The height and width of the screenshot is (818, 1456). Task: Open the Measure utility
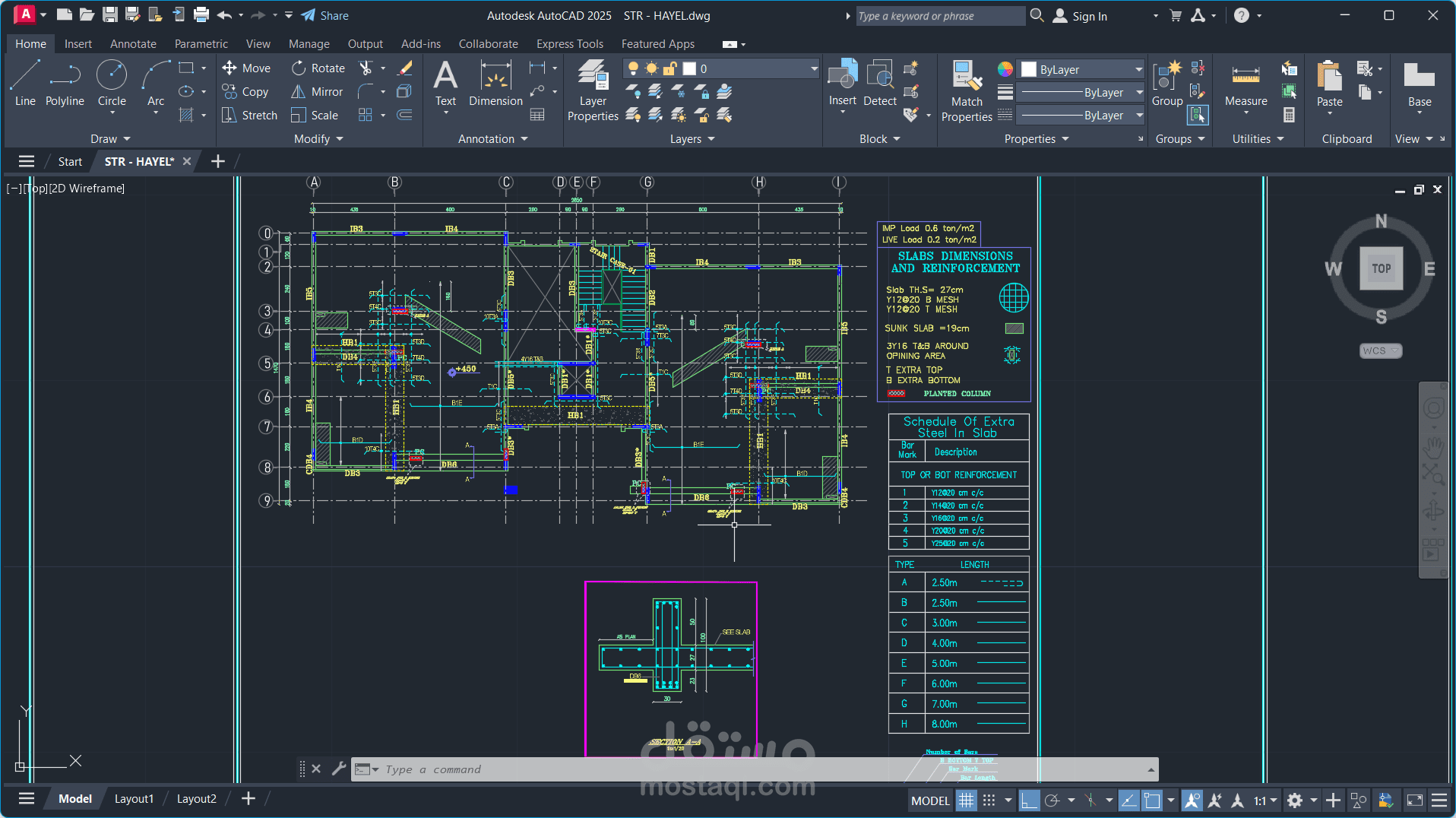point(1246,84)
